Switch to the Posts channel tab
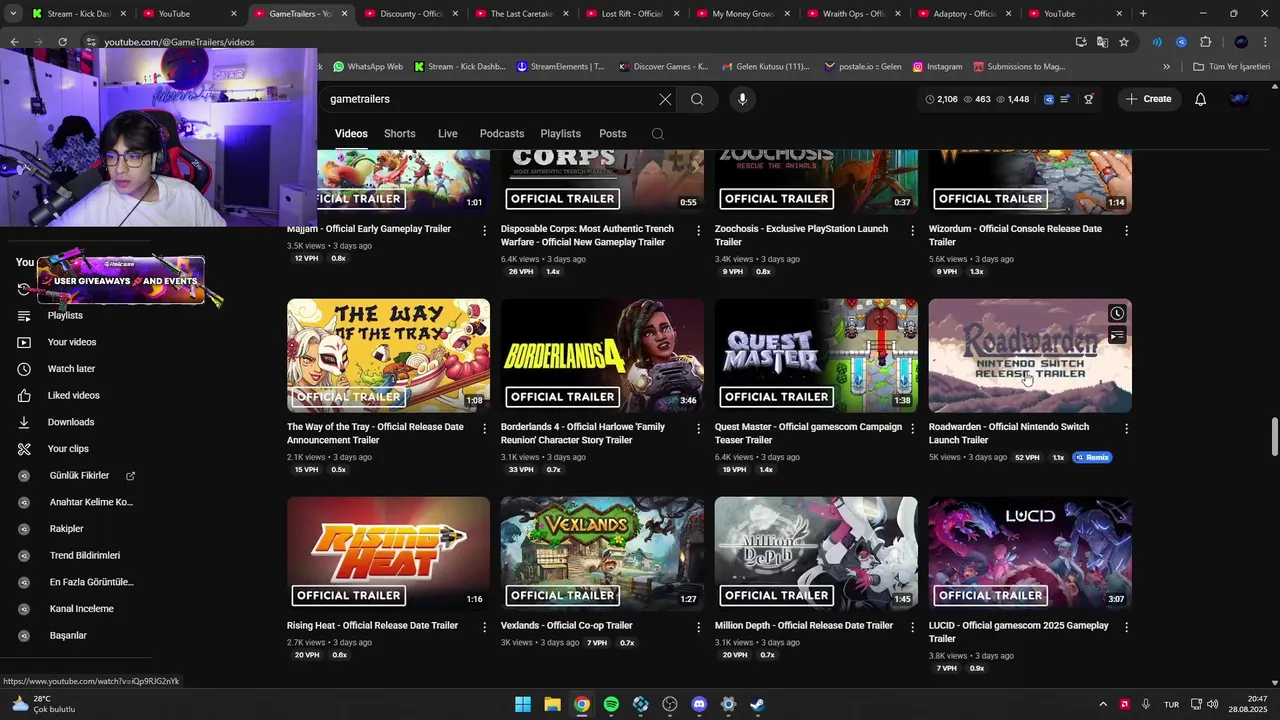 click(x=612, y=134)
